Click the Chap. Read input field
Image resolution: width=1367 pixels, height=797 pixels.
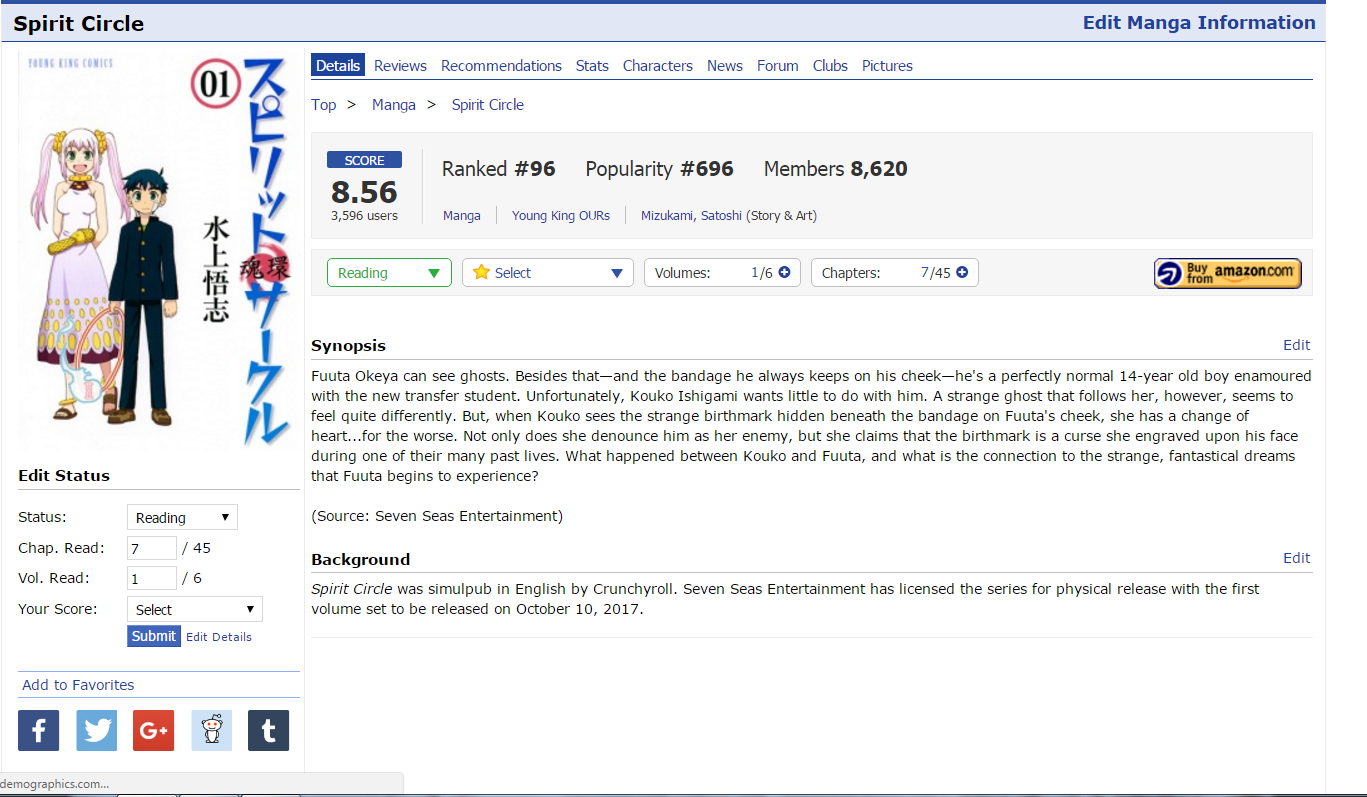pyautogui.click(x=151, y=548)
